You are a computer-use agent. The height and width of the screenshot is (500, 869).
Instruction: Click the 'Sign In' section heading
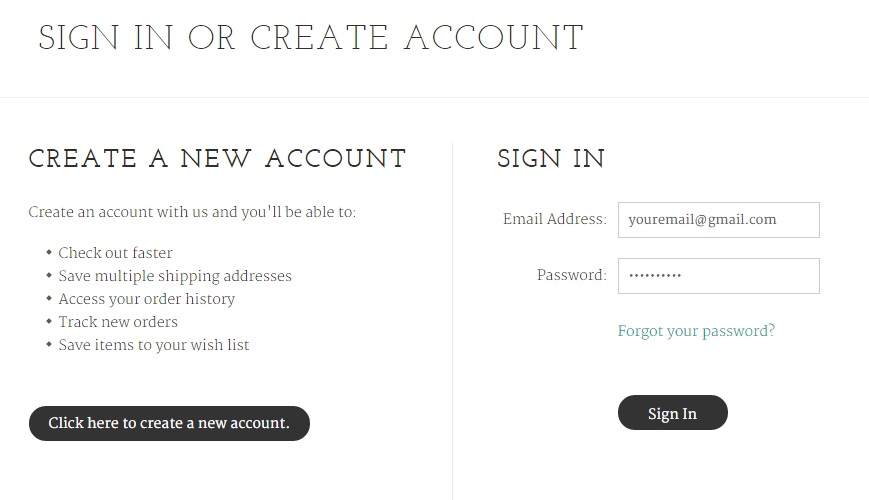pos(551,159)
